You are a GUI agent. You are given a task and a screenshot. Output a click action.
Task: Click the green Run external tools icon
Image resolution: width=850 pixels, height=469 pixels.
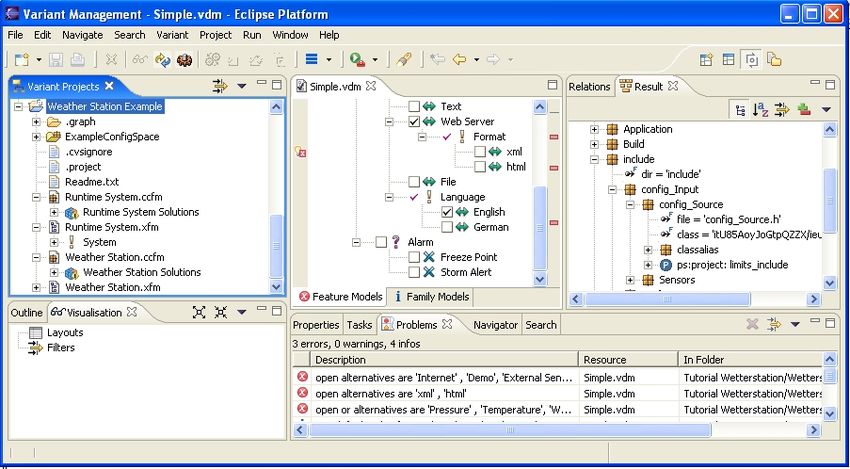(357, 59)
